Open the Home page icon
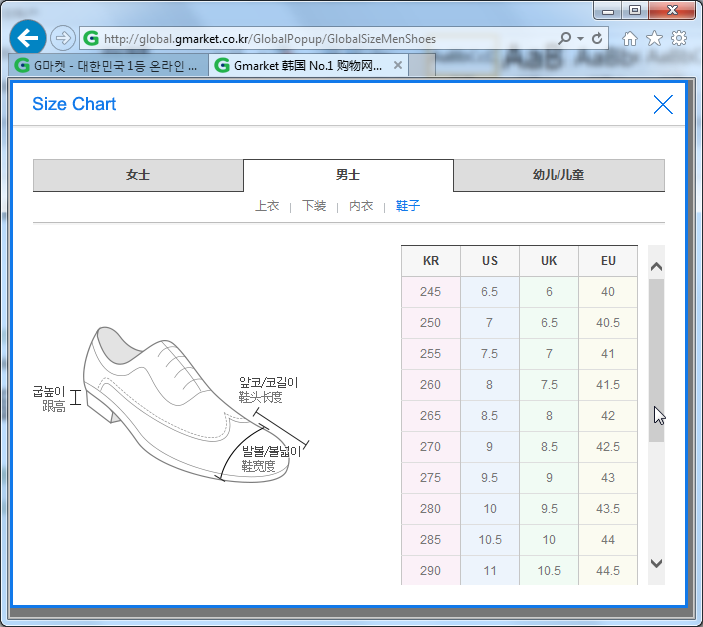Screen dimensions: 703x627 (630, 39)
